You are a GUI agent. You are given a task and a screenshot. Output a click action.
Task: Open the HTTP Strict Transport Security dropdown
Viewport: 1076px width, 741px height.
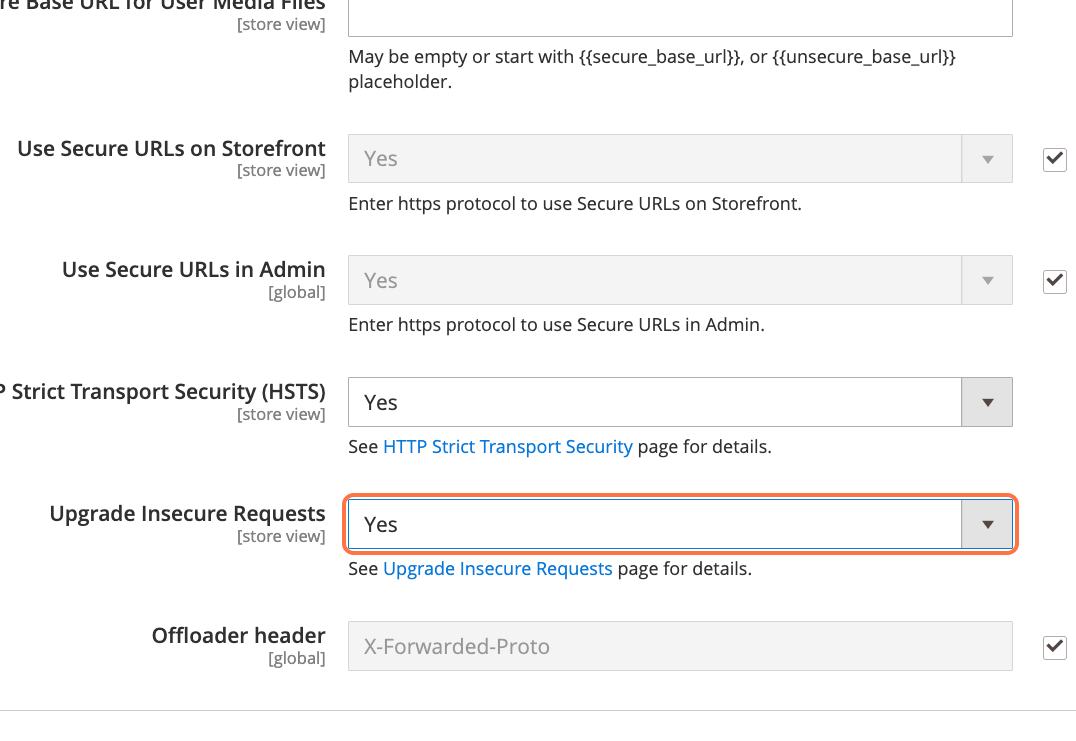(x=986, y=401)
